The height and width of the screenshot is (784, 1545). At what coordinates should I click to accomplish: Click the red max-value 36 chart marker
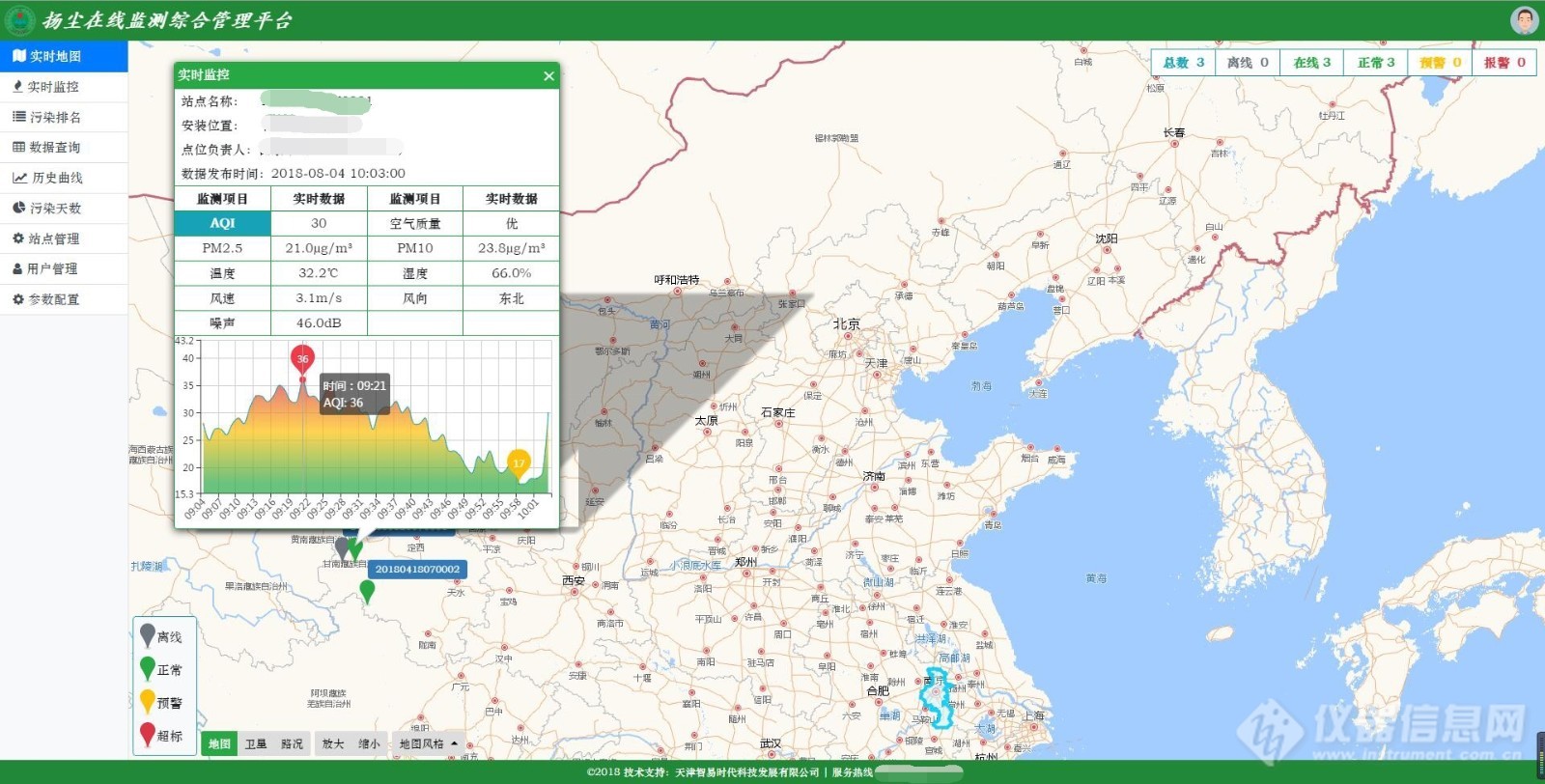pyautogui.click(x=302, y=359)
